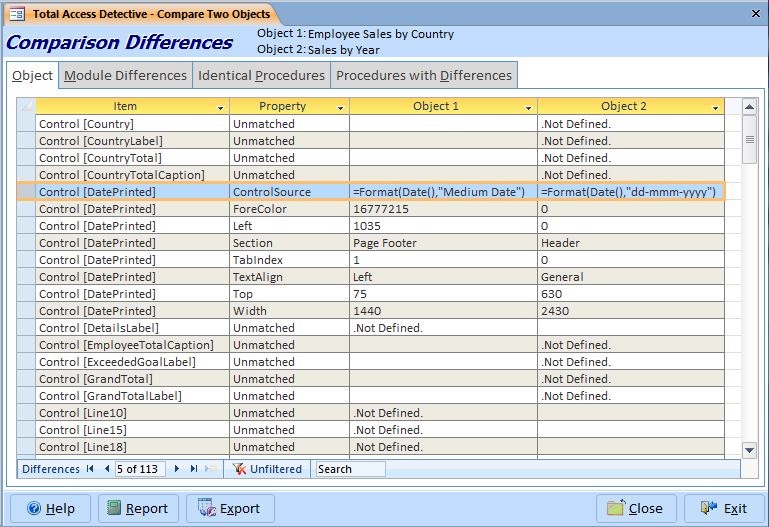The width and height of the screenshot is (769, 527).
Task: Exit Total Access Detective
Action: [724, 508]
